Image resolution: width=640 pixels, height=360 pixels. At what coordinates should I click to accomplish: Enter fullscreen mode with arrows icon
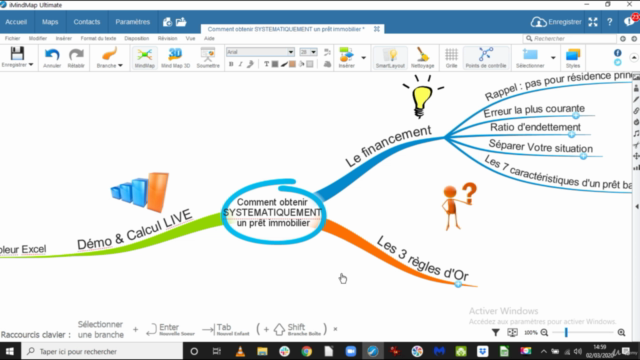tap(593, 22)
